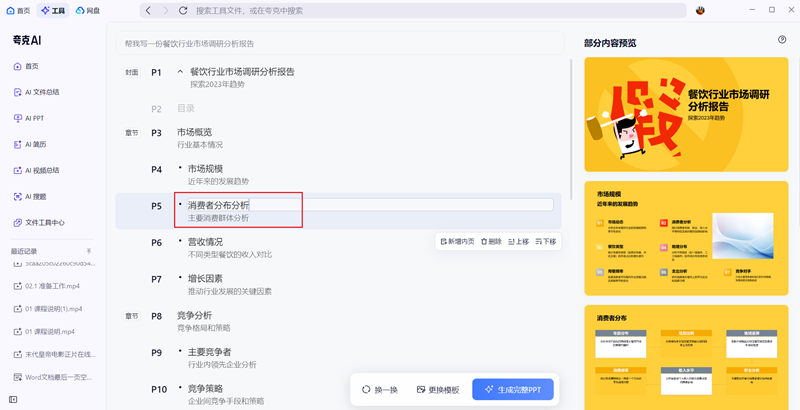
Task: Edit P8 heading 竞争分析
Action: pyautogui.click(x=194, y=315)
